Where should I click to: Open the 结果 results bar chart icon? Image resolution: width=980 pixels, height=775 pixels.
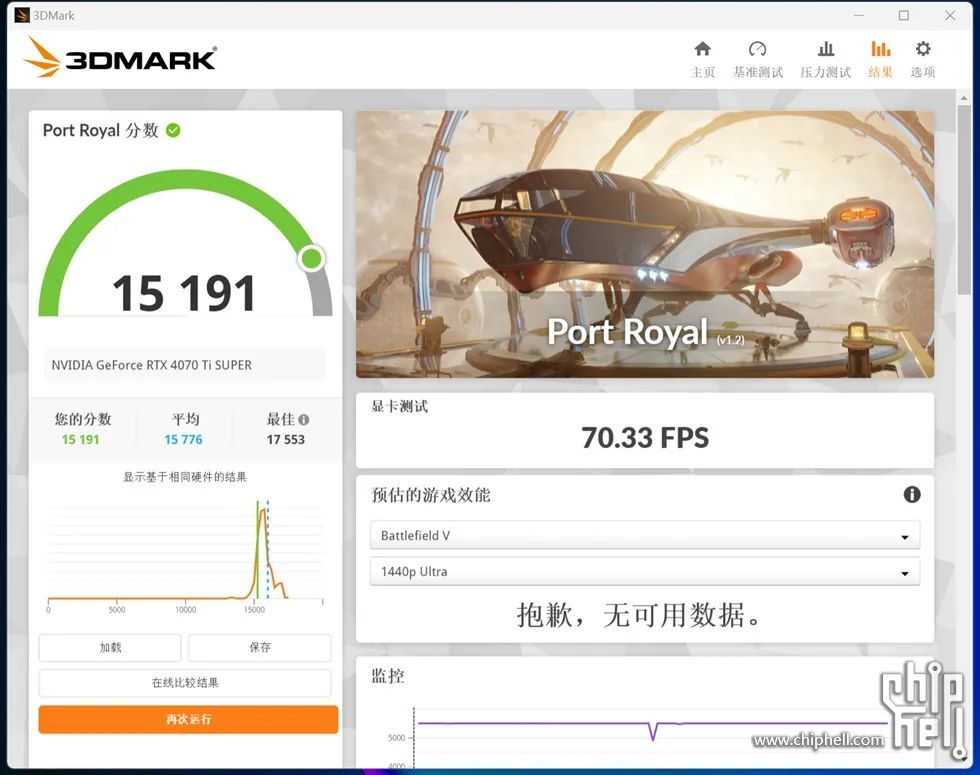pos(881,49)
